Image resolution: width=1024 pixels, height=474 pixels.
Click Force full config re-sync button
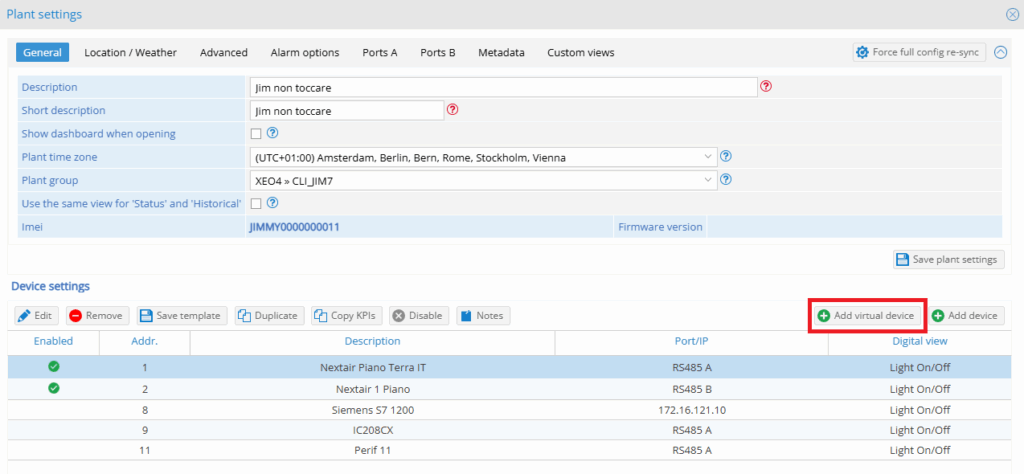coord(919,52)
